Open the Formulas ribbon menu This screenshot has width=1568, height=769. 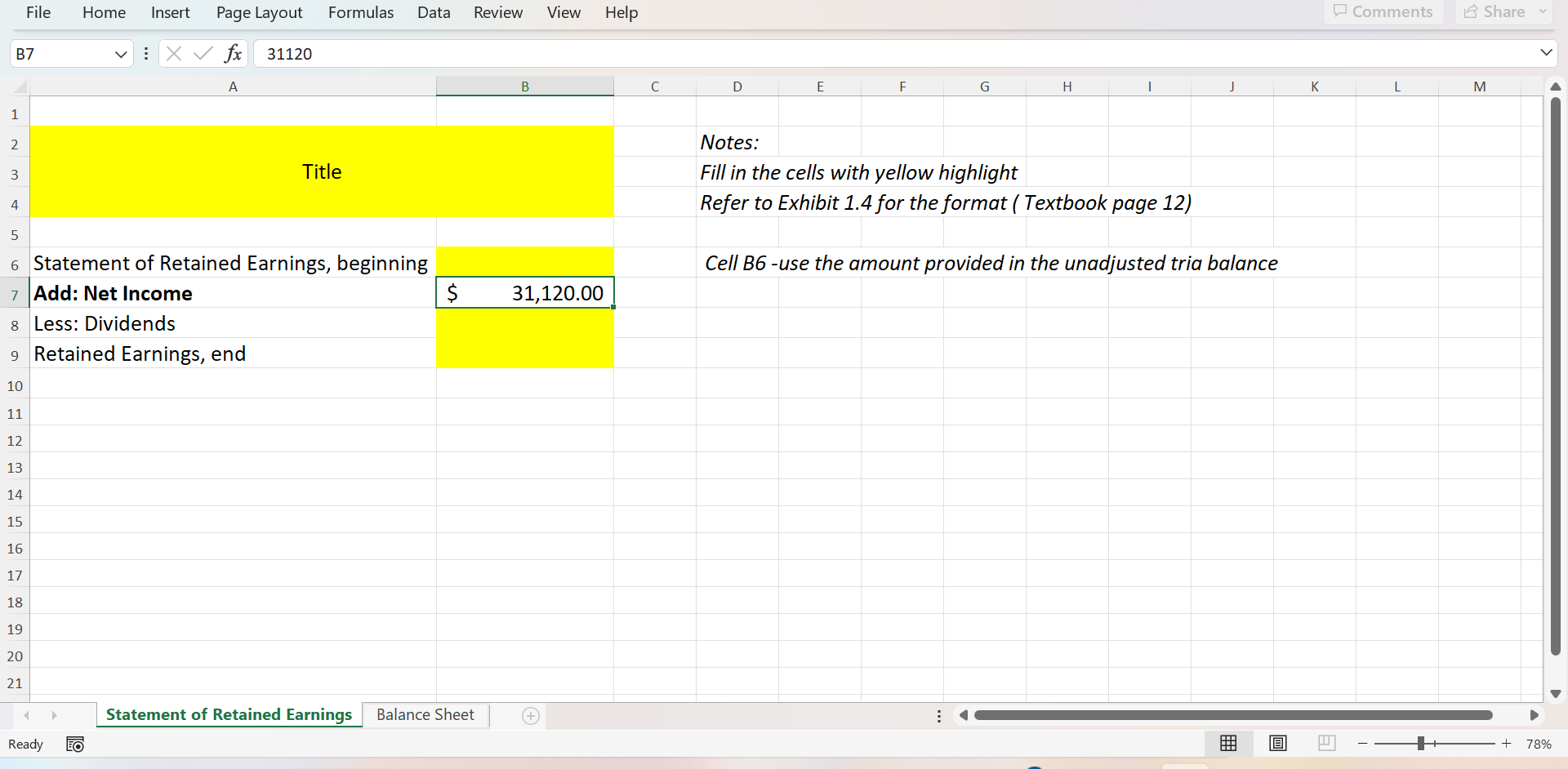pyautogui.click(x=360, y=12)
